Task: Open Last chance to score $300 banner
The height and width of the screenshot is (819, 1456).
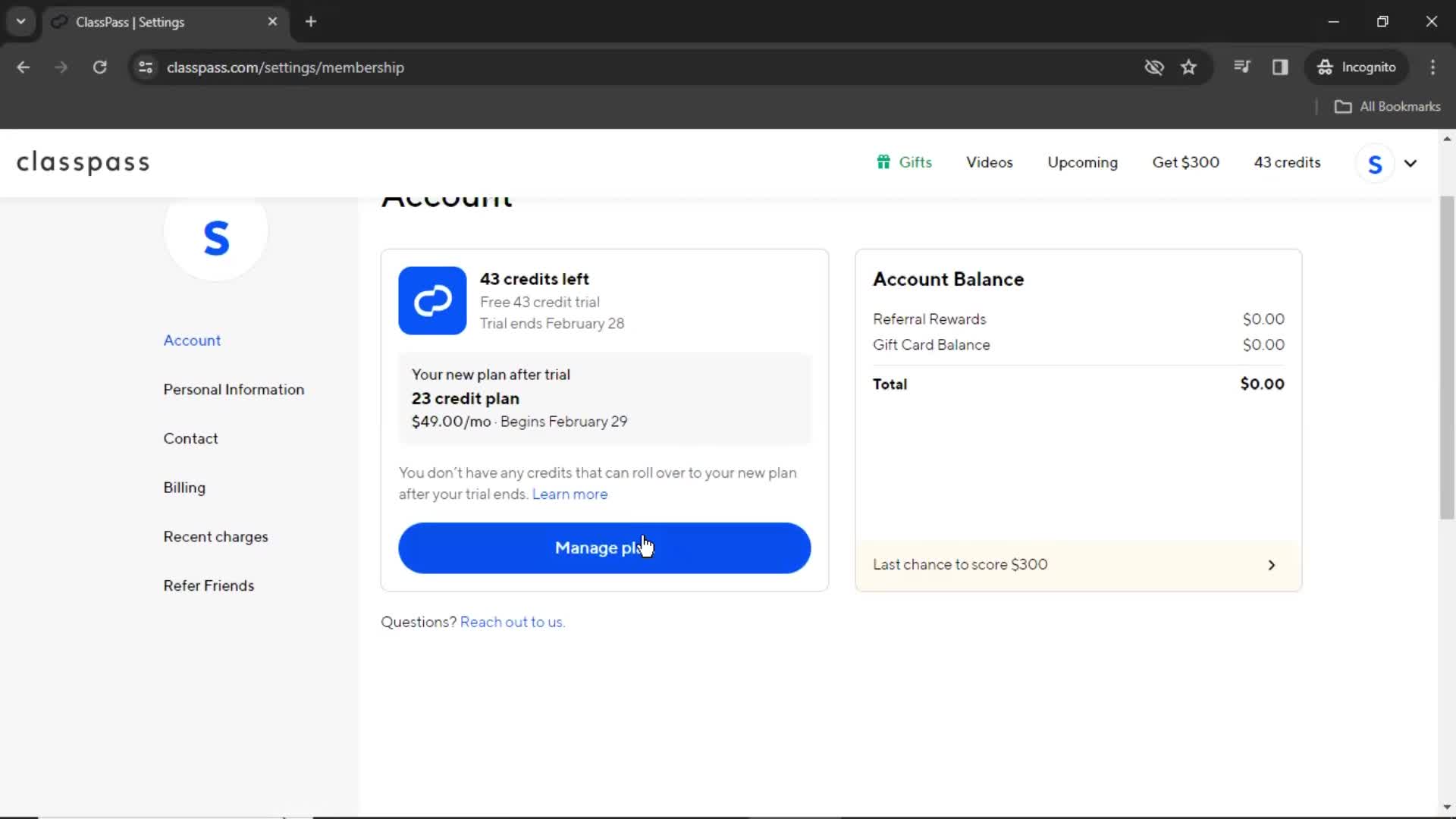Action: coord(1078,565)
